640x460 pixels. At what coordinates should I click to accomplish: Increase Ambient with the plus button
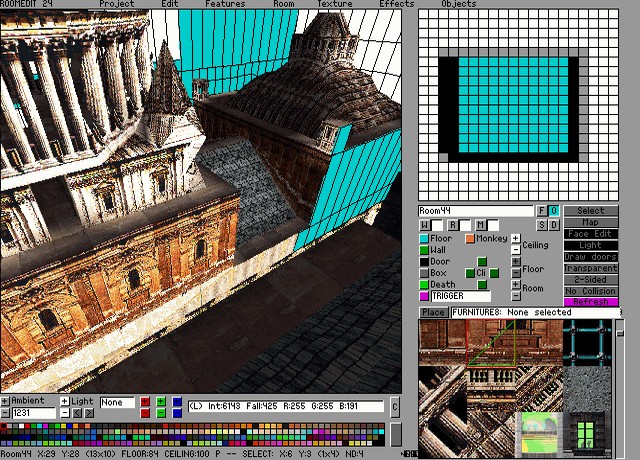(x=5, y=401)
